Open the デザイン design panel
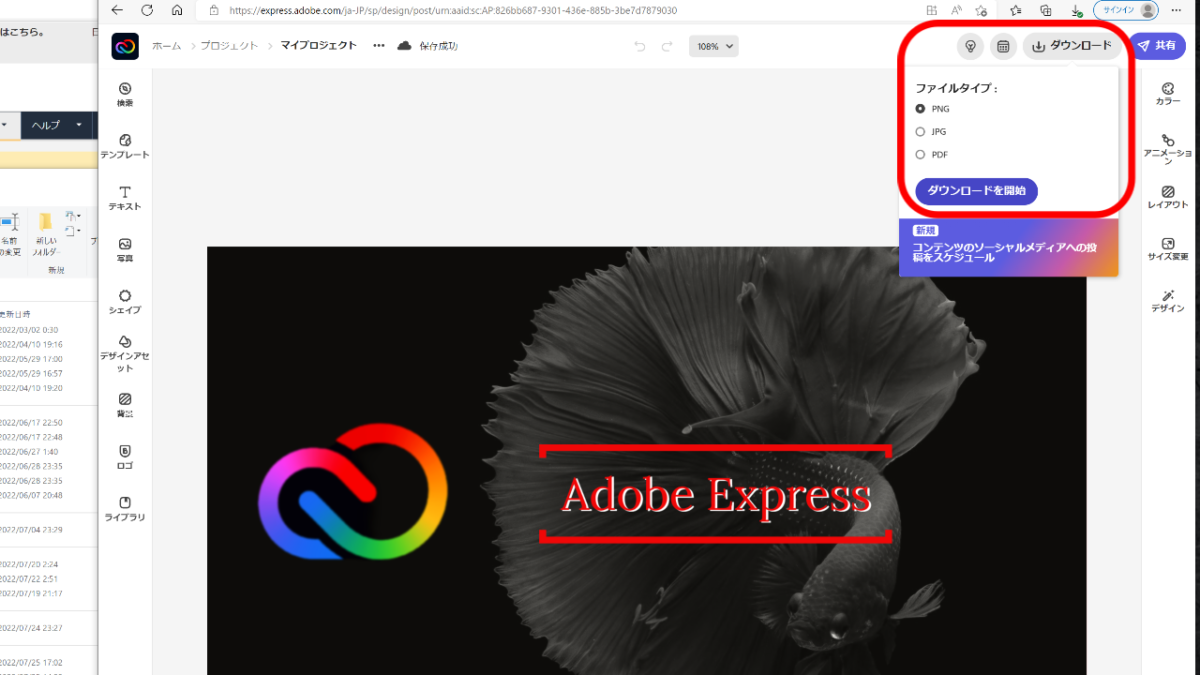 point(1168,301)
